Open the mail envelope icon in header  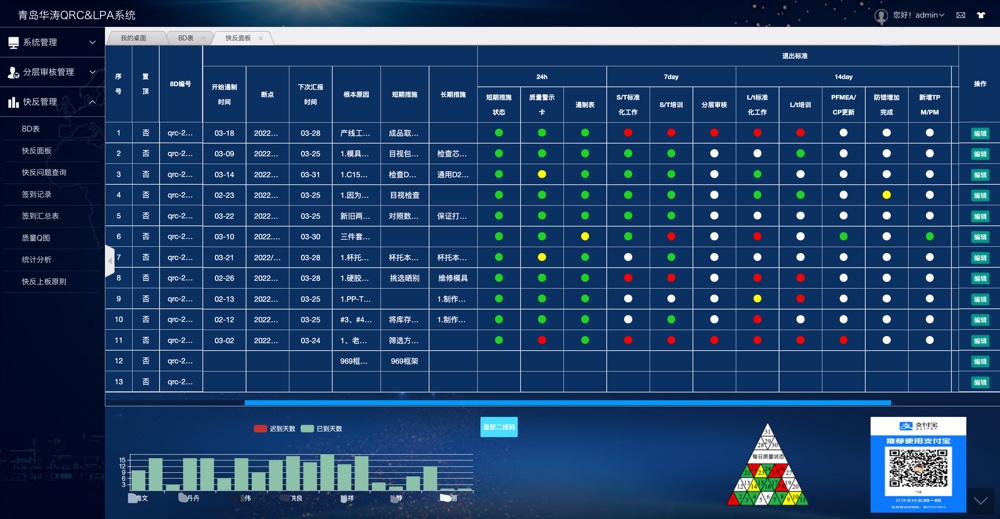pos(961,15)
